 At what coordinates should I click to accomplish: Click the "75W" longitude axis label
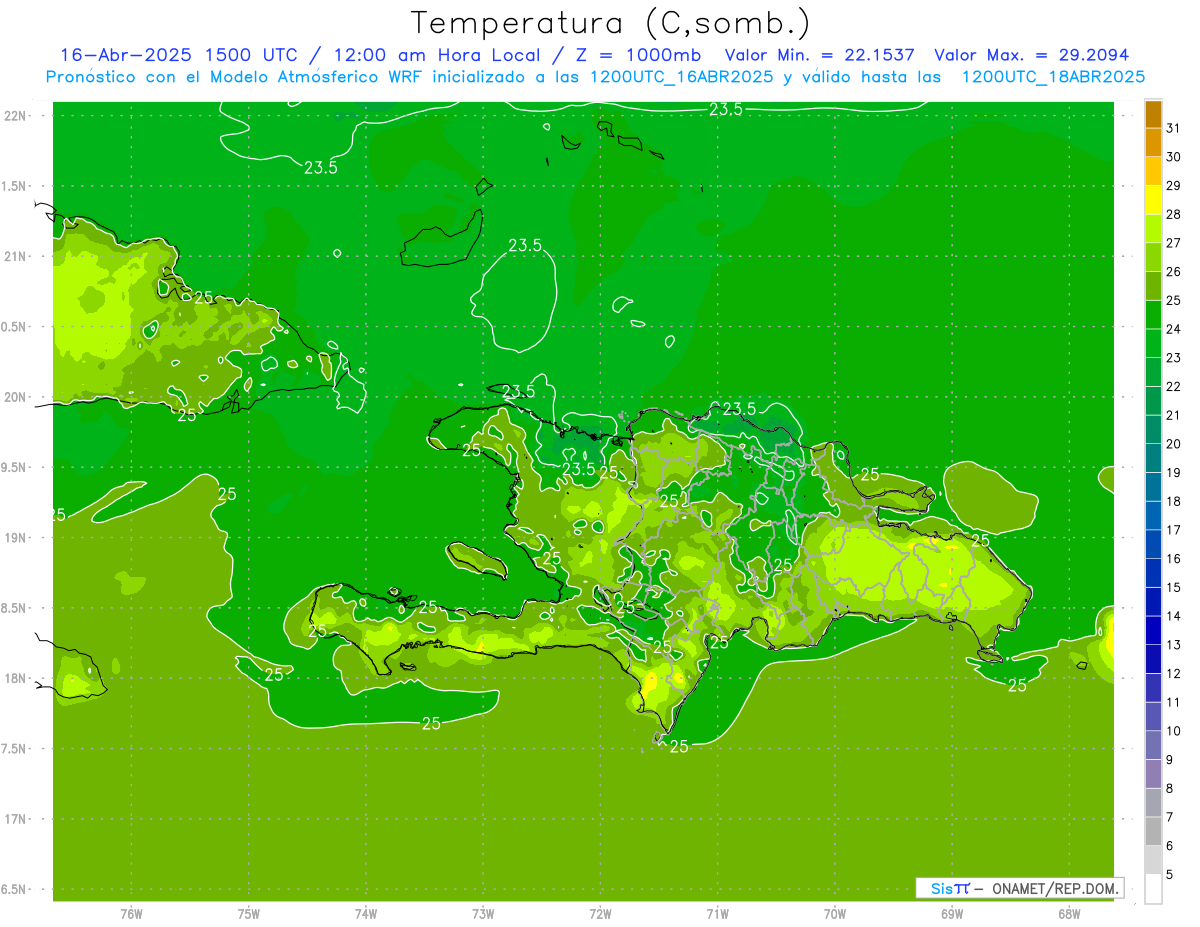point(249,914)
